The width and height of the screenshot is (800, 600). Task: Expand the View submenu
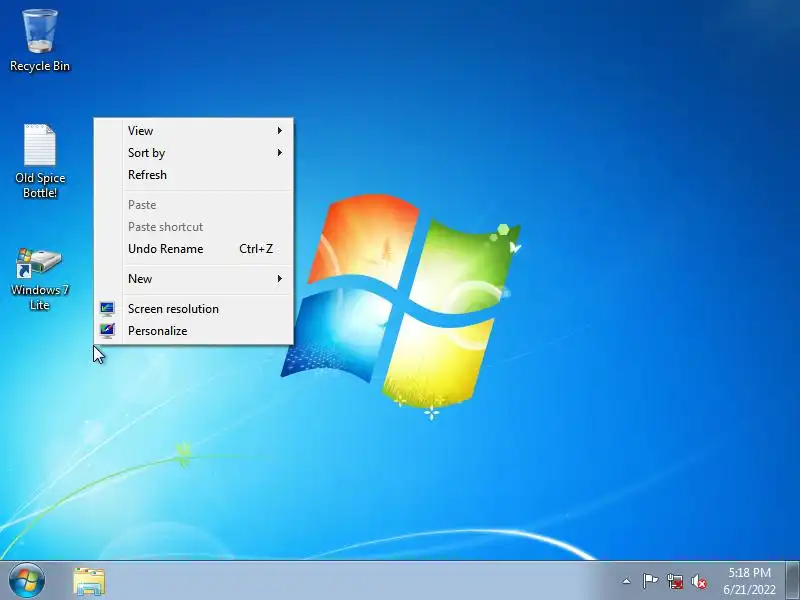point(193,131)
